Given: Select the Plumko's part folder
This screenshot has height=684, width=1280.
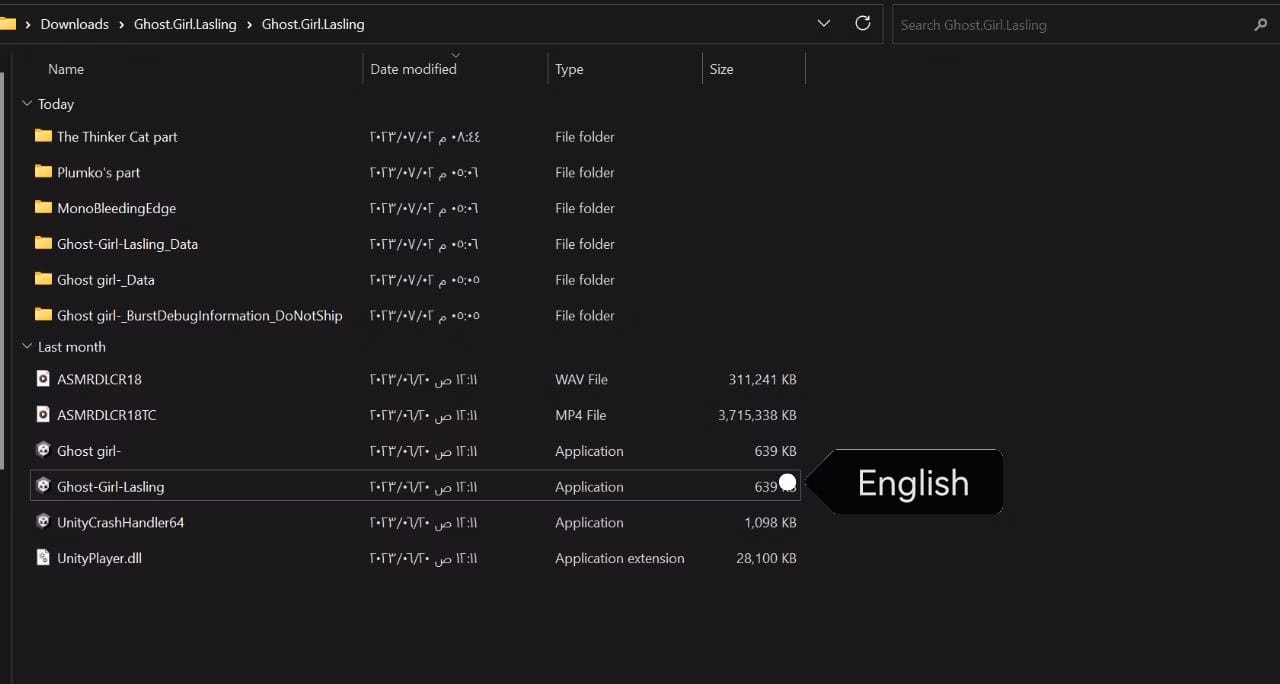Looking at the screenshot, I should tap(98, 172).
